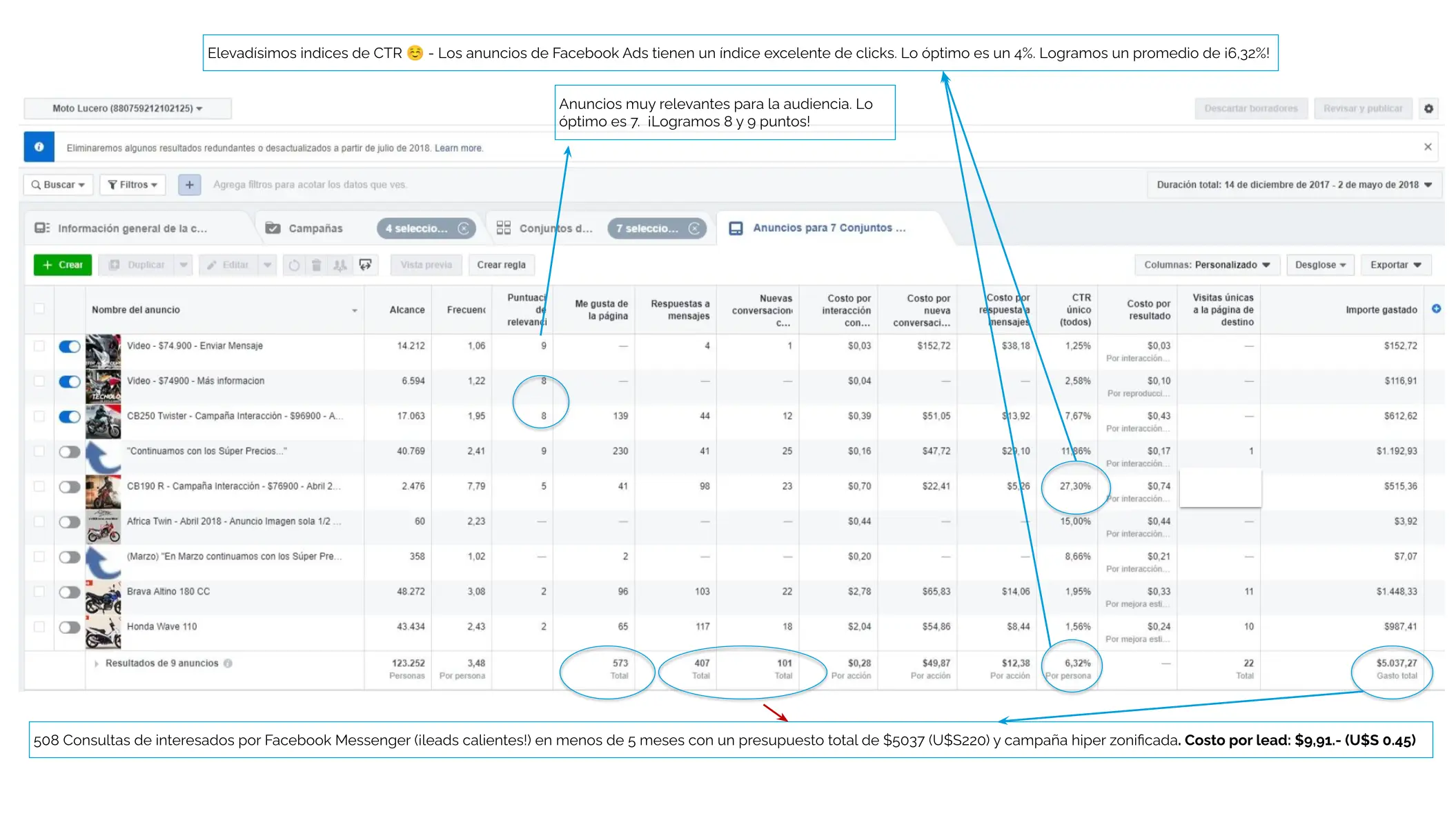The width and height of the screenshot is (1456, 818).
Task: Enable the Honda Wave 110 ad toggle
Action: [x=70, y=628]
